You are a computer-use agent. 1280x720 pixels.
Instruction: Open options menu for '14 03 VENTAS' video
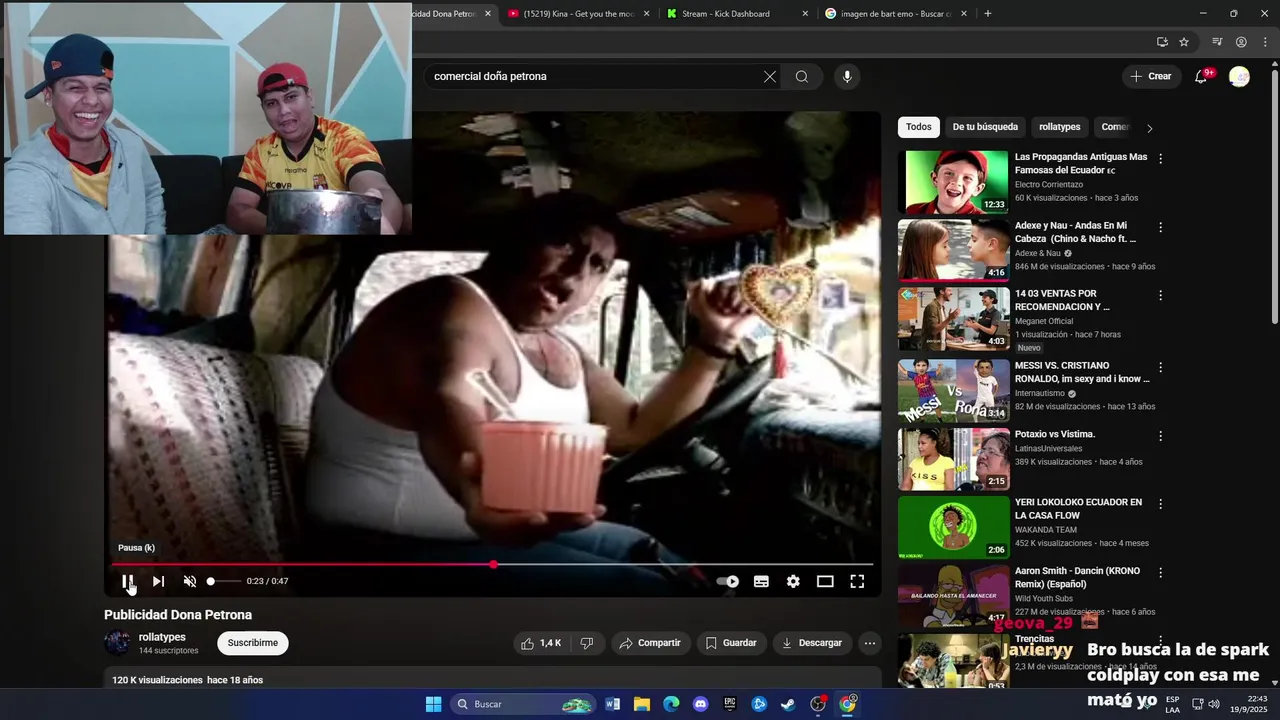coord(1160,295)
